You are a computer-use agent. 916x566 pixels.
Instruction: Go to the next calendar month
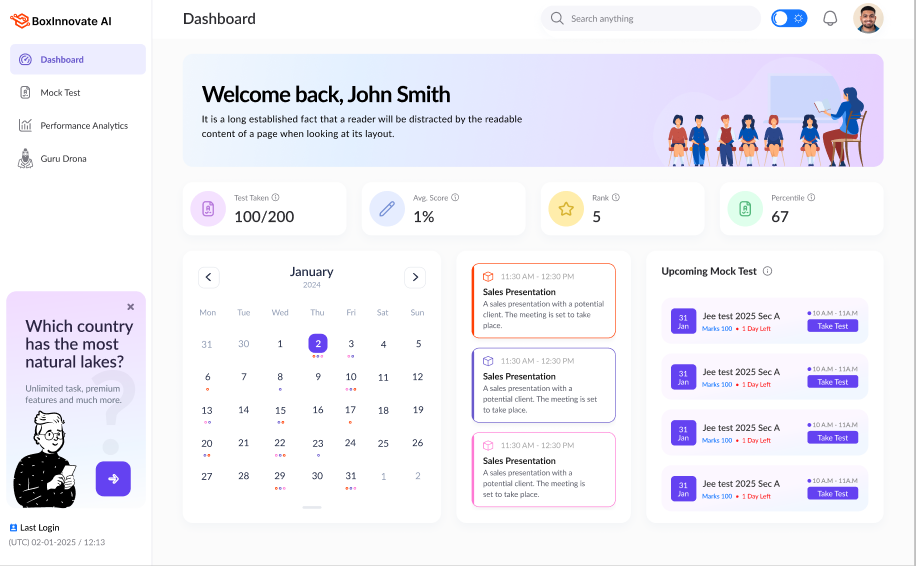click(415, 278)
